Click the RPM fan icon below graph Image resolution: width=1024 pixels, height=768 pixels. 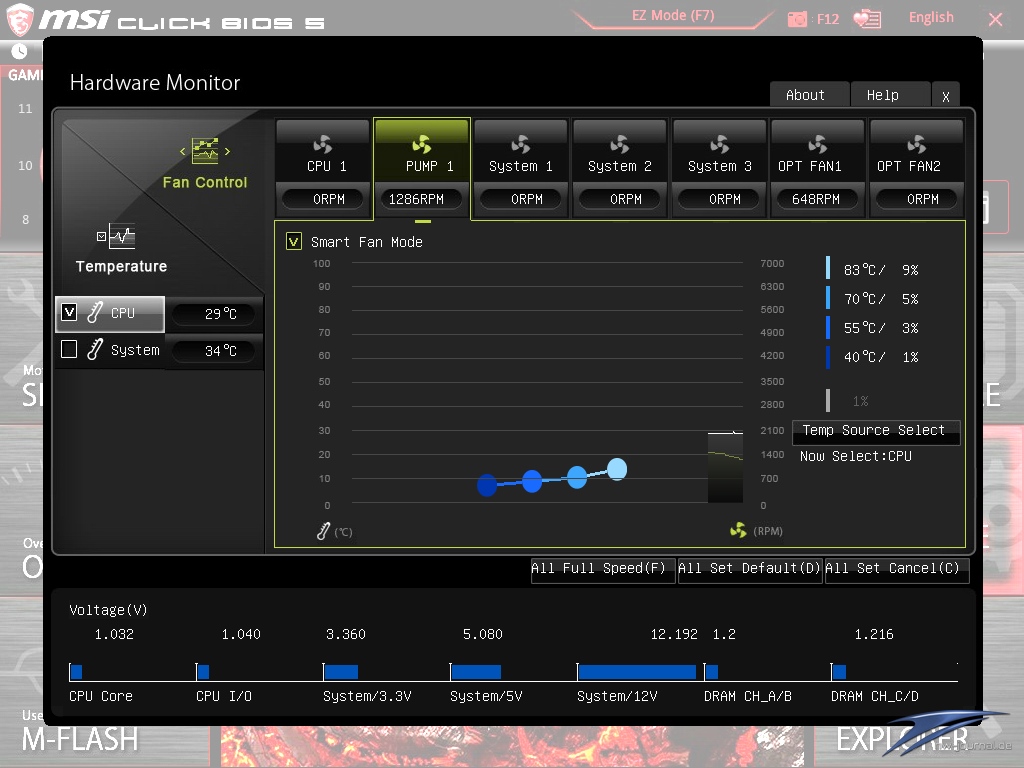point(738,530)
